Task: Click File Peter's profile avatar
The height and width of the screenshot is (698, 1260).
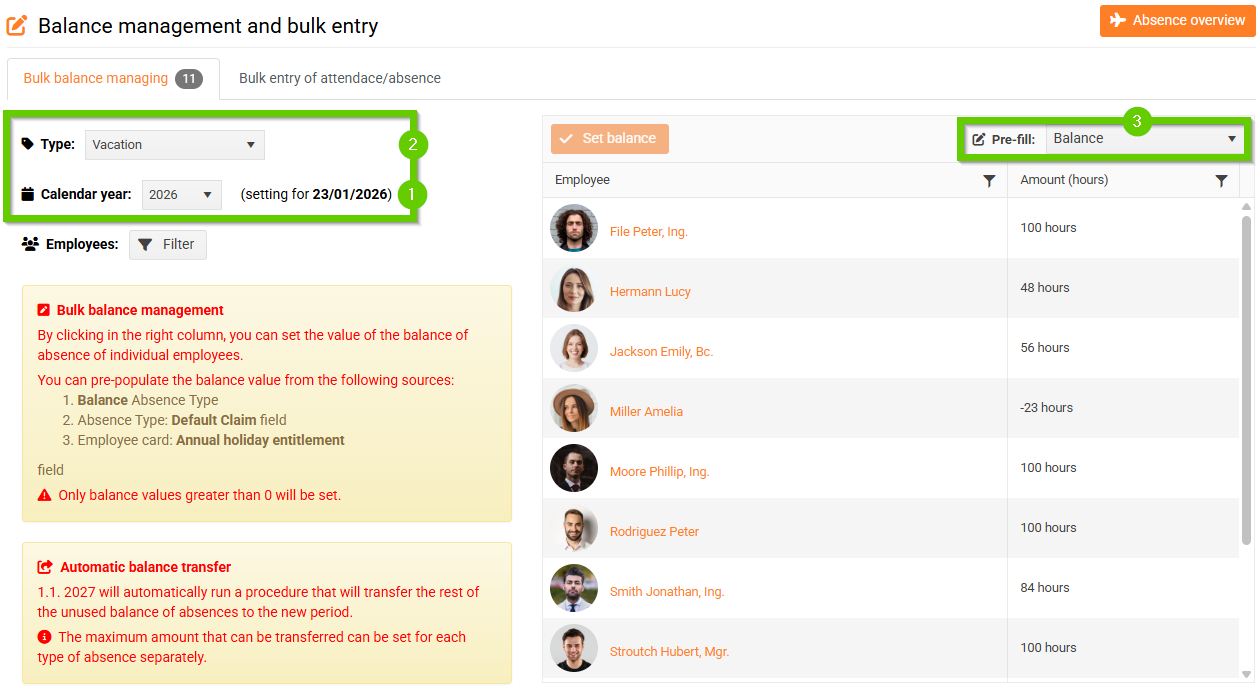Action: tap(574, 229)
